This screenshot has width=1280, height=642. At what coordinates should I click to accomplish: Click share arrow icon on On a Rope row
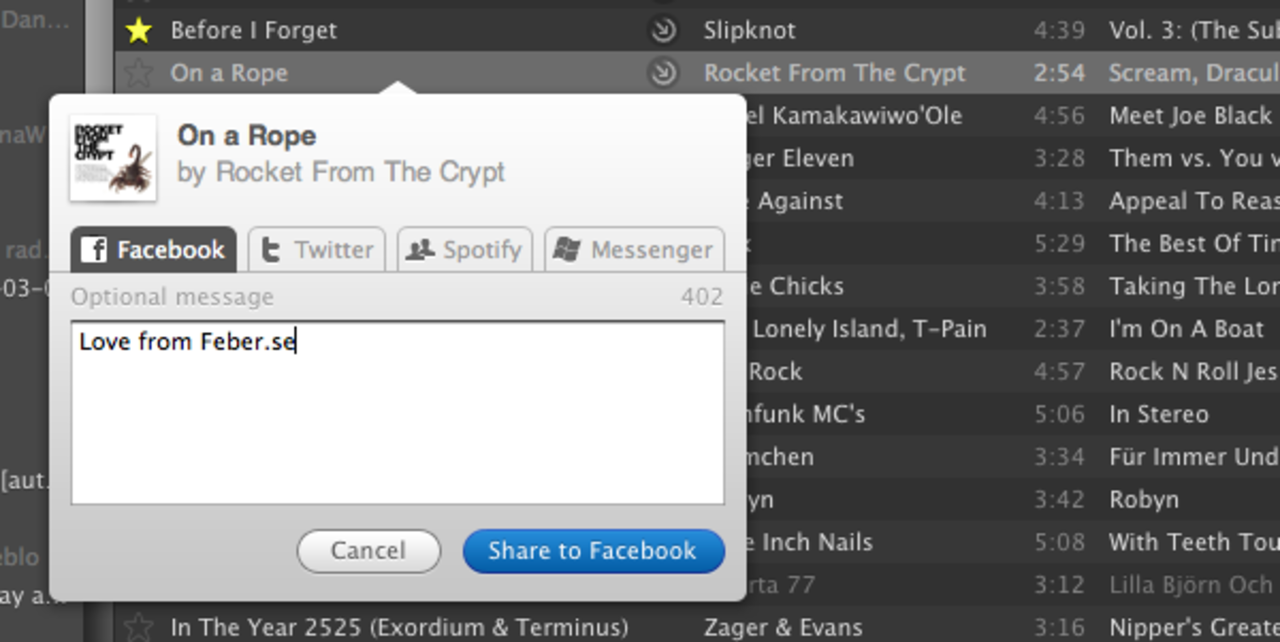(662, 73)
